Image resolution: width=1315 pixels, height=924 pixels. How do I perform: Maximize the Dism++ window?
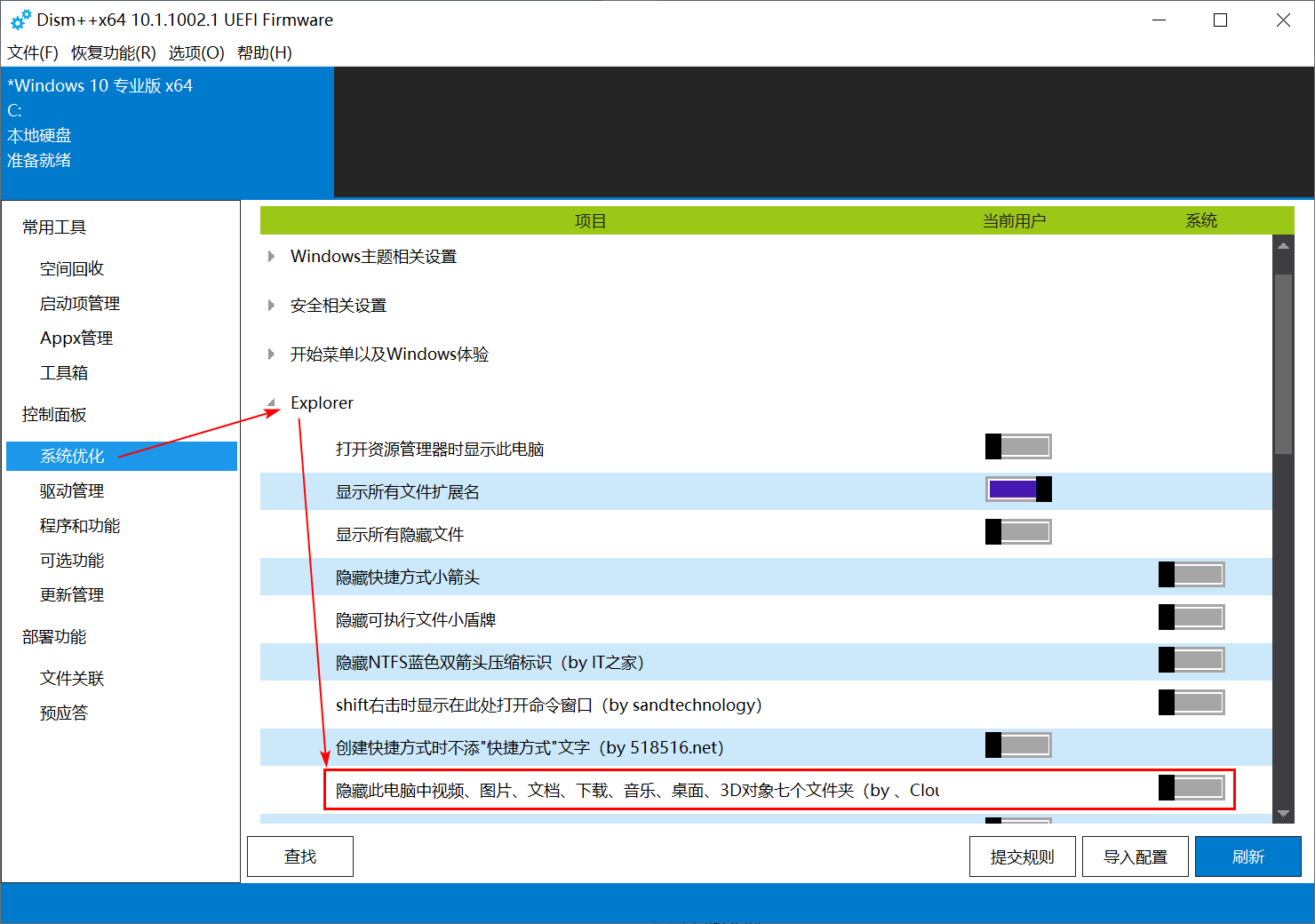coord(1221,20)
